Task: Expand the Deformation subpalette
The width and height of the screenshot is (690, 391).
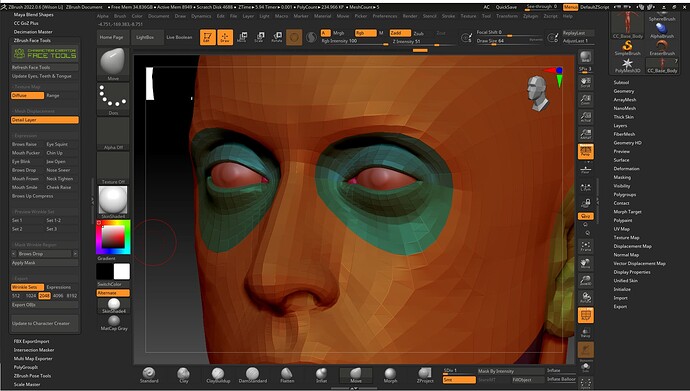Action: [626, 168]
